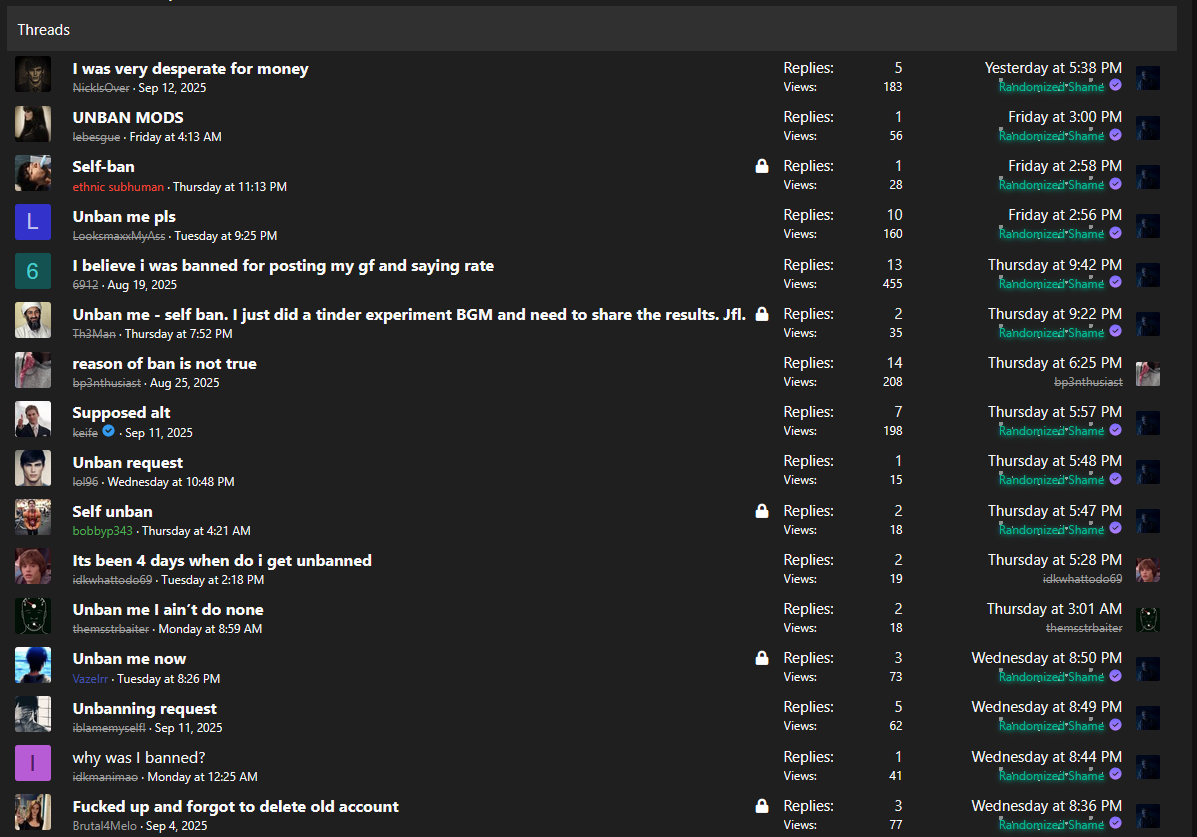Viewport: 1197px width, 837px height.
Task: Click the purple badge beside the first row's last poster
Action: tap(1116, 86)
